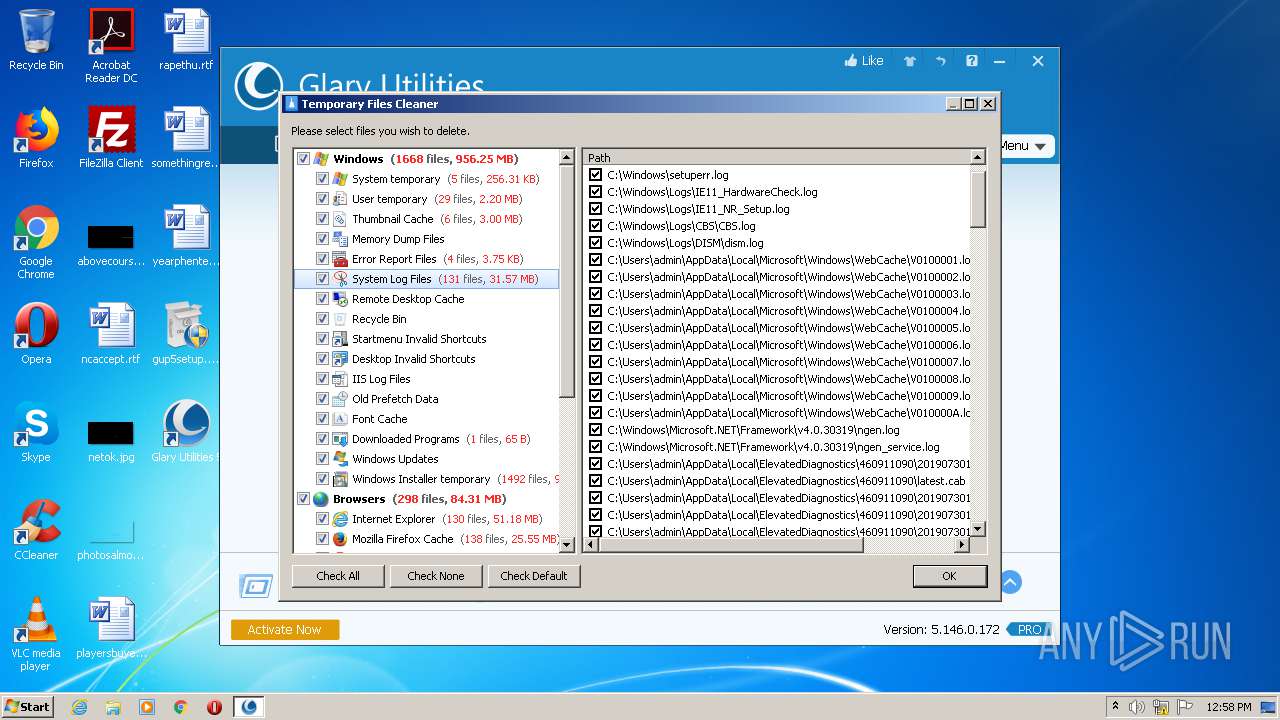Uncheck the ngen_service.log file checkbox
The image size is (1280, 720).
point(596,447)
